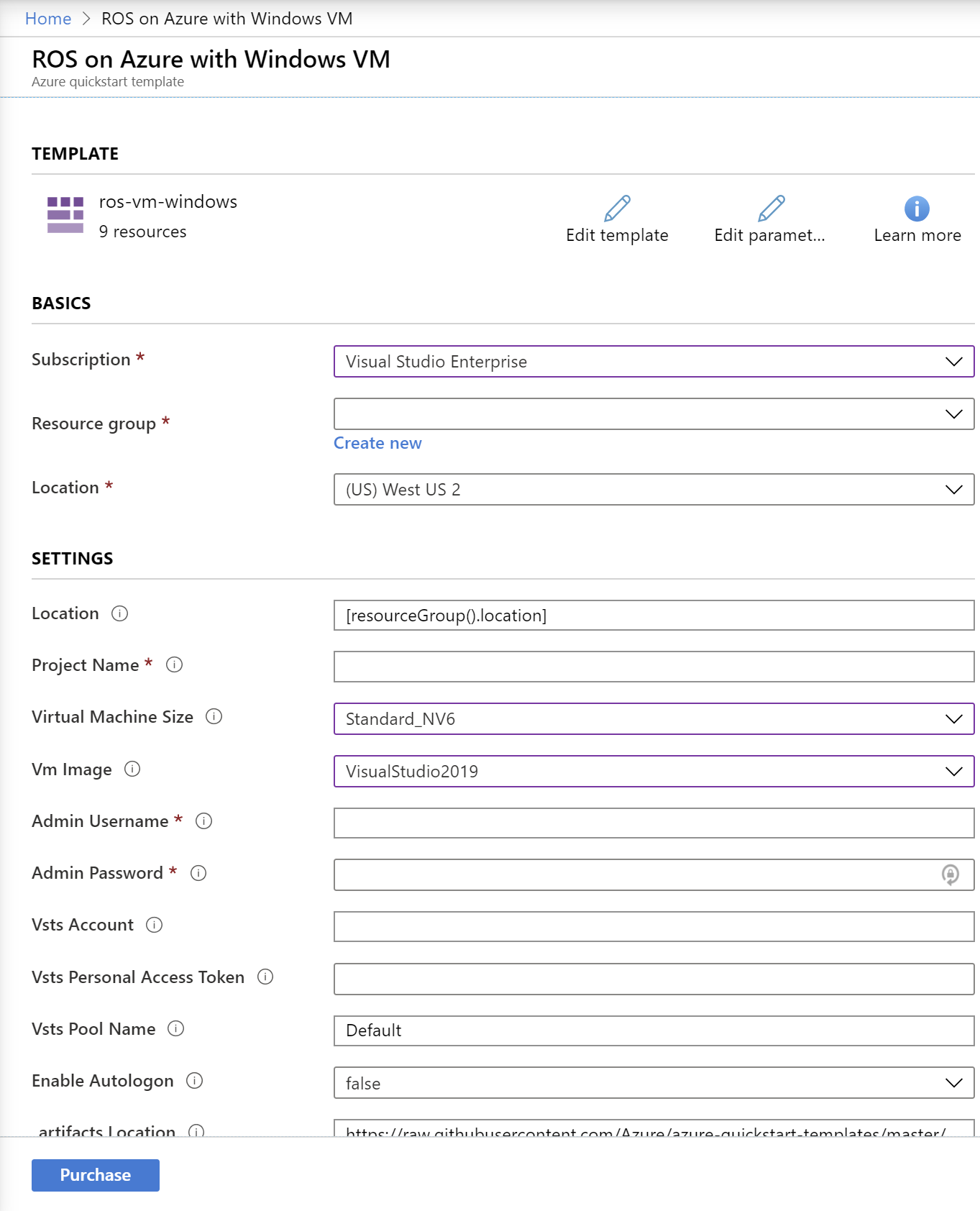980x1211 pixels.
Task: Click info icon beside Vsts Personal Access Token
Action: coord(265,977)
